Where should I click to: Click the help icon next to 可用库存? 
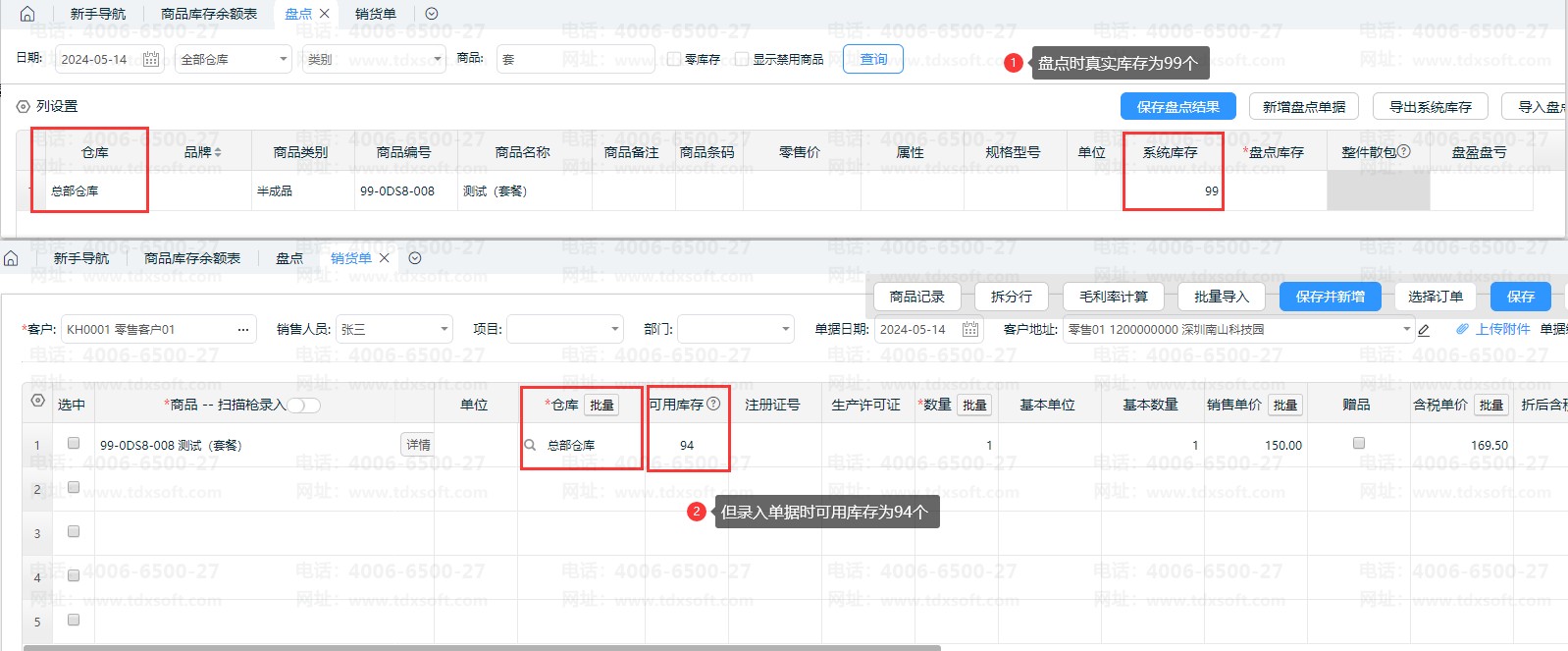coord(713,404)
